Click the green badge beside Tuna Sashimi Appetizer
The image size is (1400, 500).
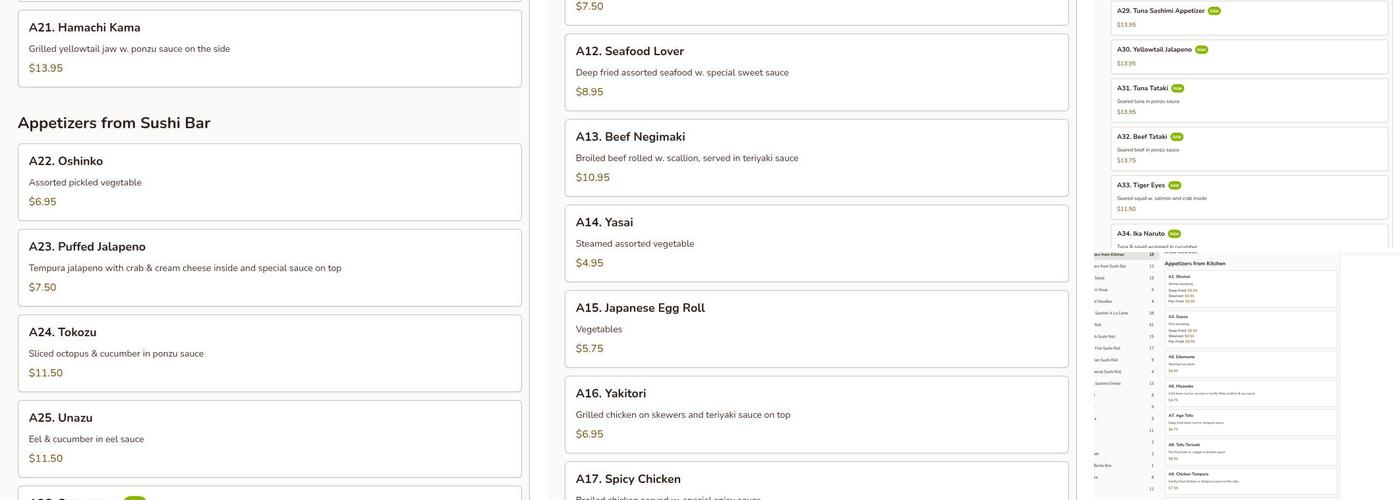[1214, 11]
